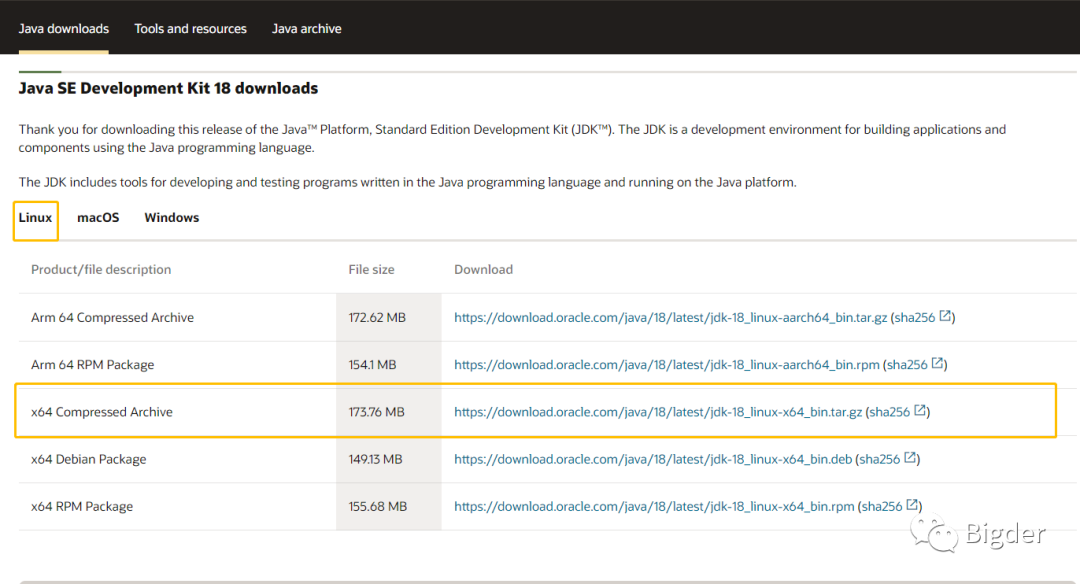1080x584 pixels.
Task: Select the macOS platform tab
Action: (x=98, y=218)
